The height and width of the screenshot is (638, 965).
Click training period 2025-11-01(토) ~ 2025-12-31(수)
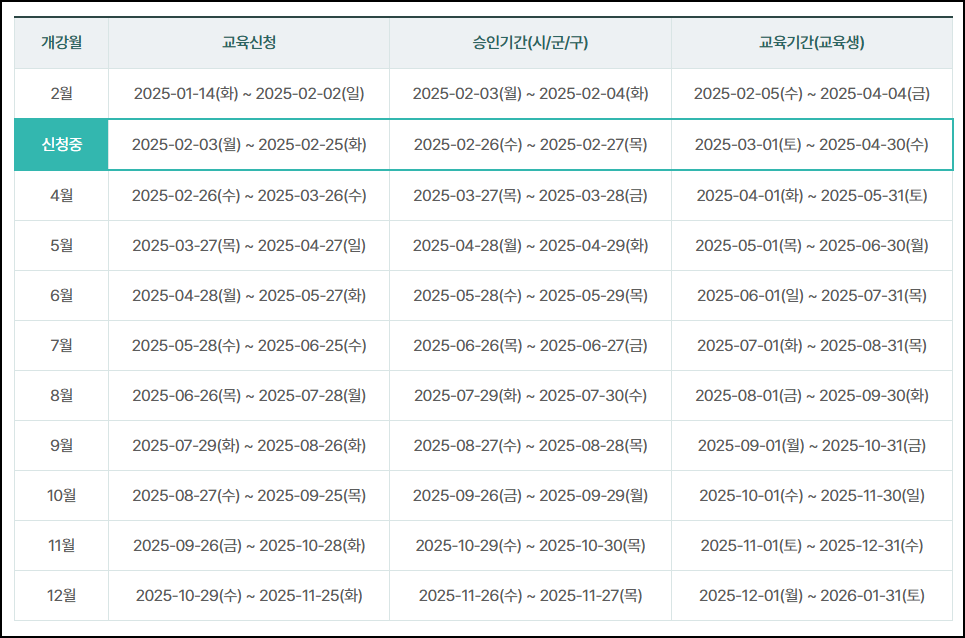click(x=812, y=545)
